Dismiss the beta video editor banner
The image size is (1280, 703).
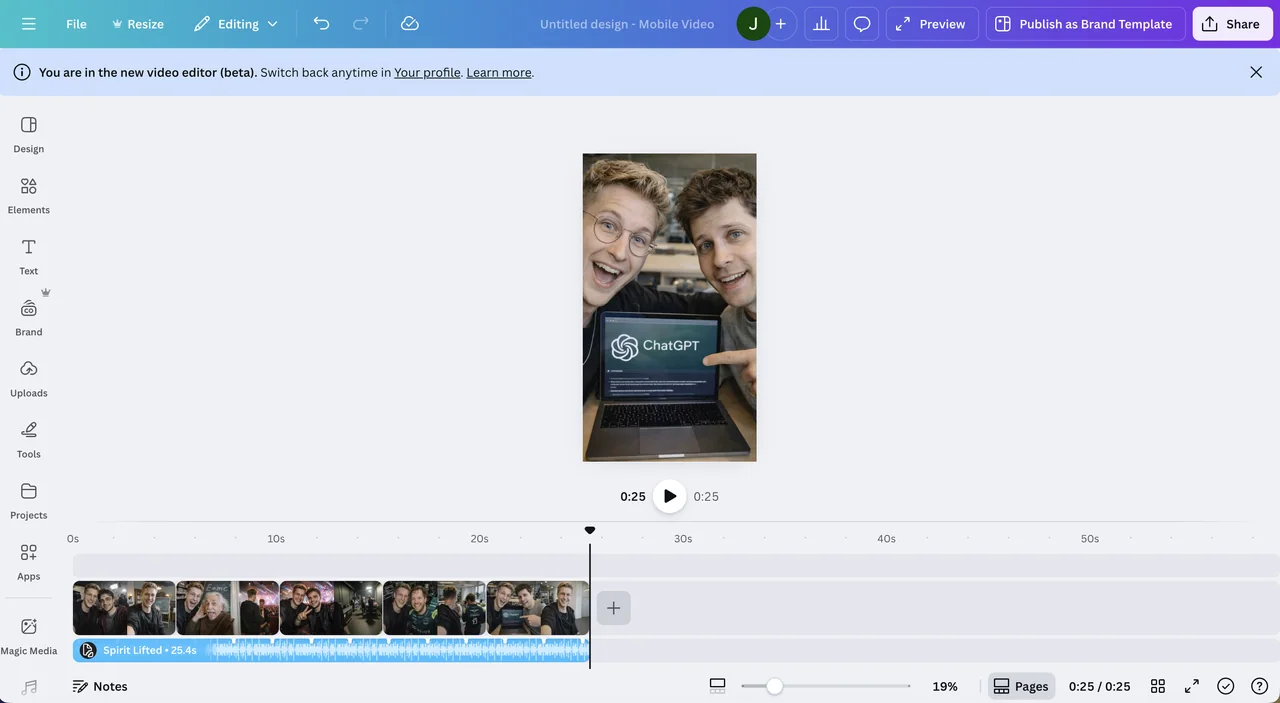point(1256,72)
